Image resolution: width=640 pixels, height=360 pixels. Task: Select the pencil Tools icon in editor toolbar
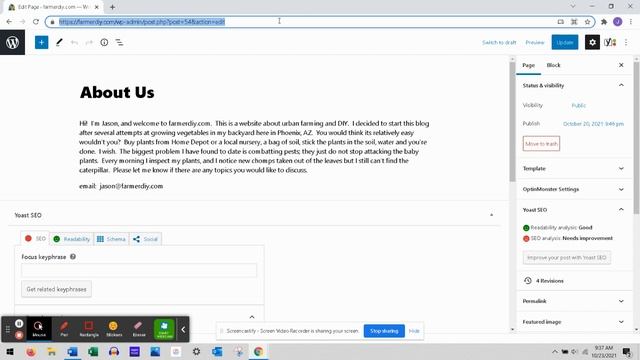pyautogui.click(x=59, y=42)
